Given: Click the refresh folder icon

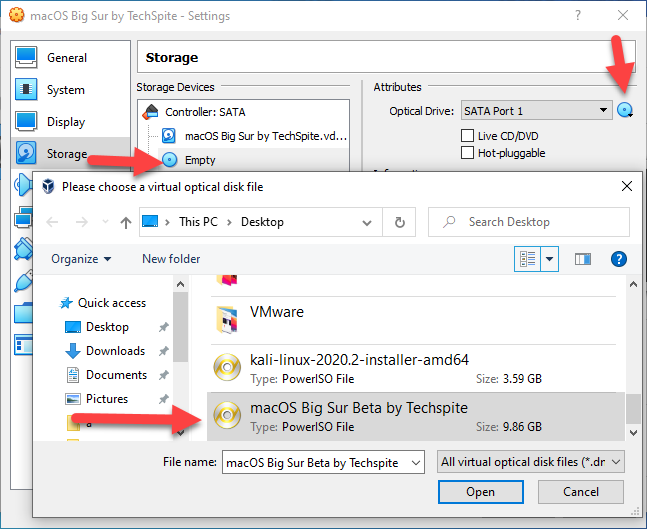Looking at the screenshot, I should click(x=400, y=222).
